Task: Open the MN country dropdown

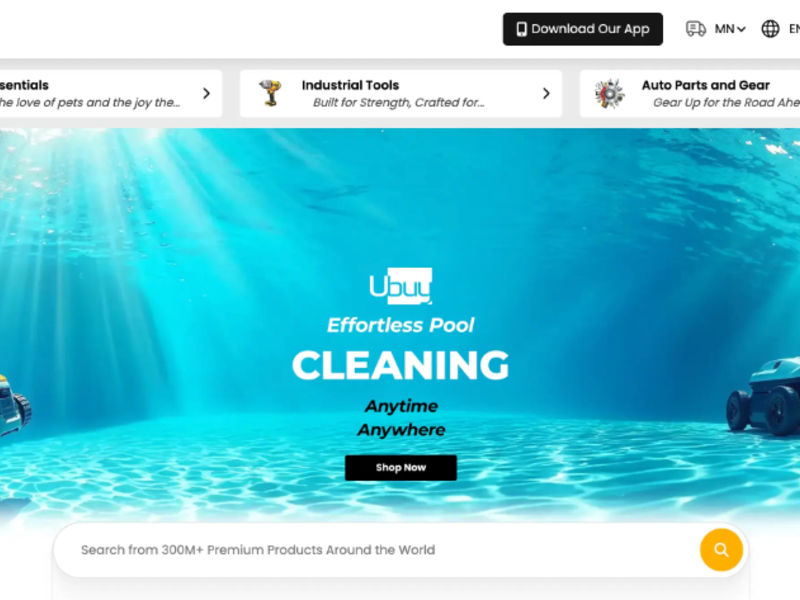Action: pos(730,29)
